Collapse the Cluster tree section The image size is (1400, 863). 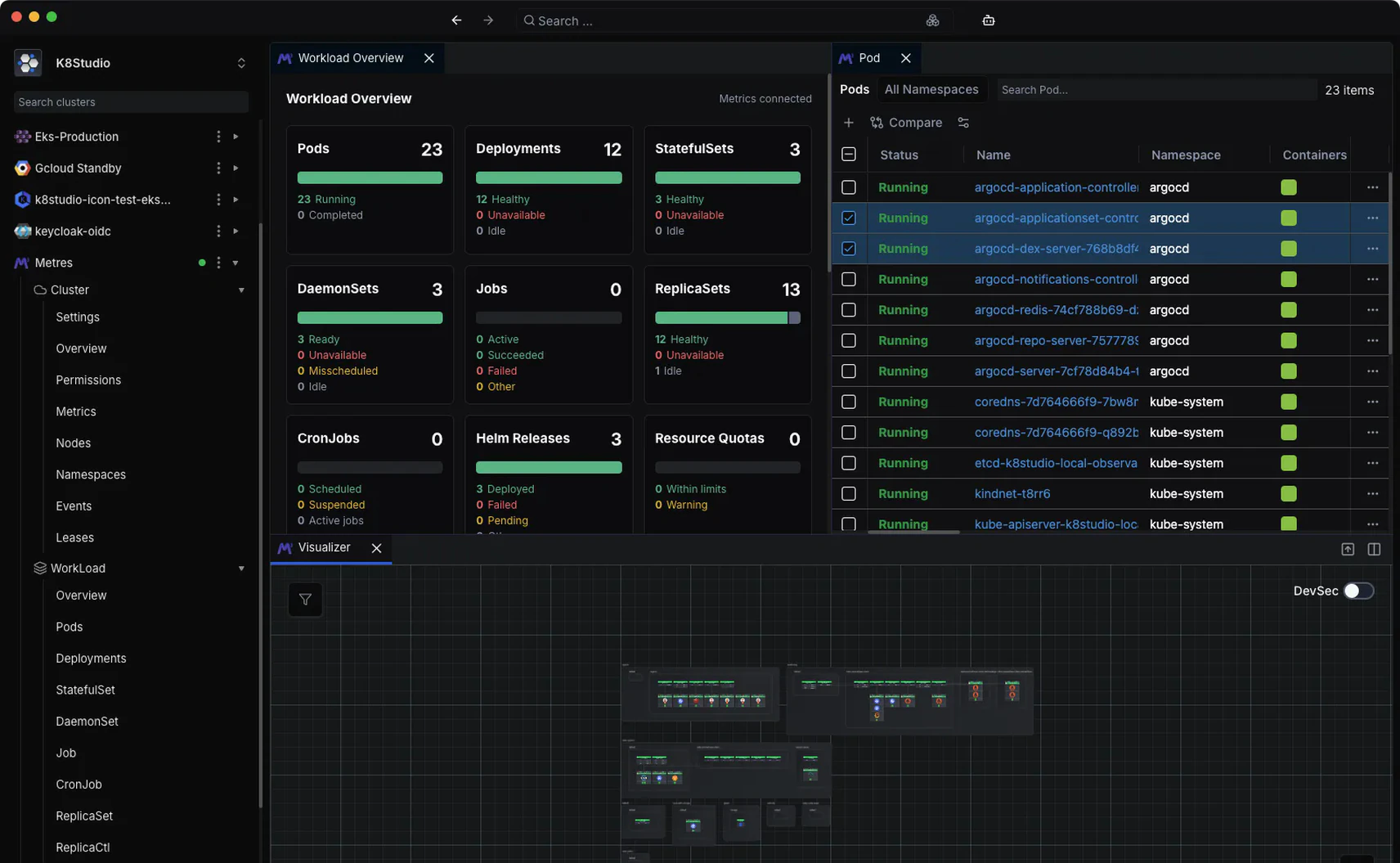(x=241, y=290)
